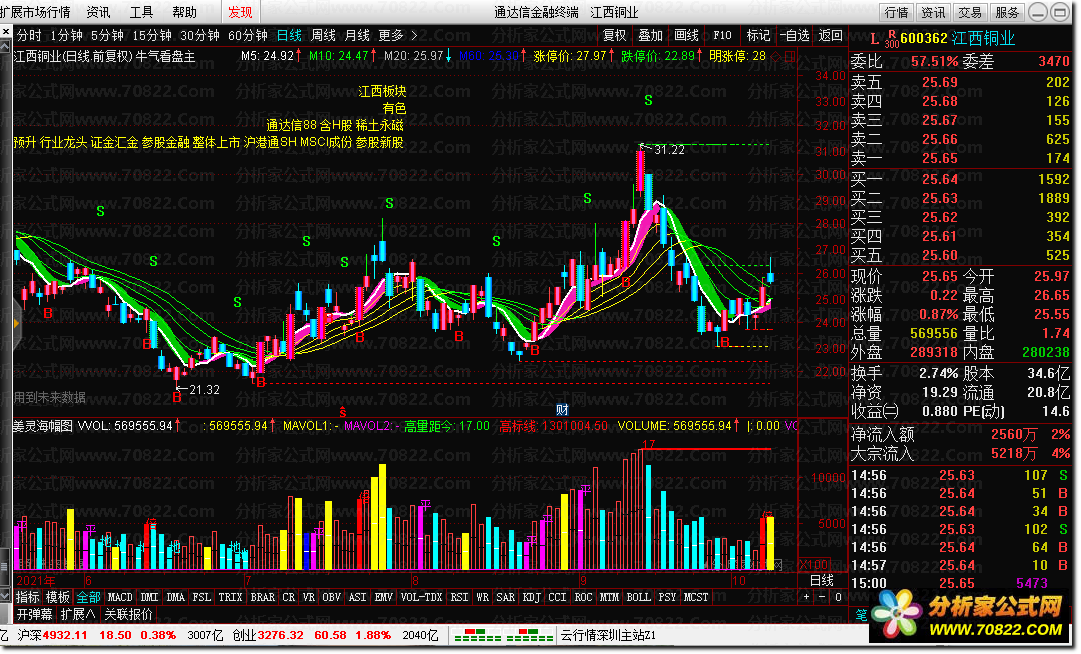The width and height of the screenshot is (1081, 654).
Task: Click the left edge orange arrow expander
Action: tap(15, 323)
